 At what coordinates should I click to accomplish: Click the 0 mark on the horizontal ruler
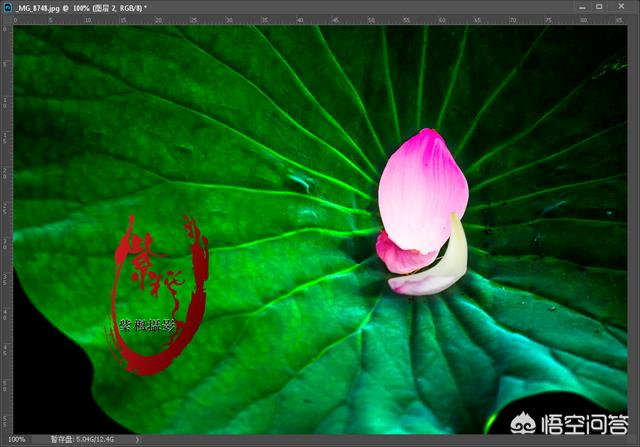(x=17, y=20)
